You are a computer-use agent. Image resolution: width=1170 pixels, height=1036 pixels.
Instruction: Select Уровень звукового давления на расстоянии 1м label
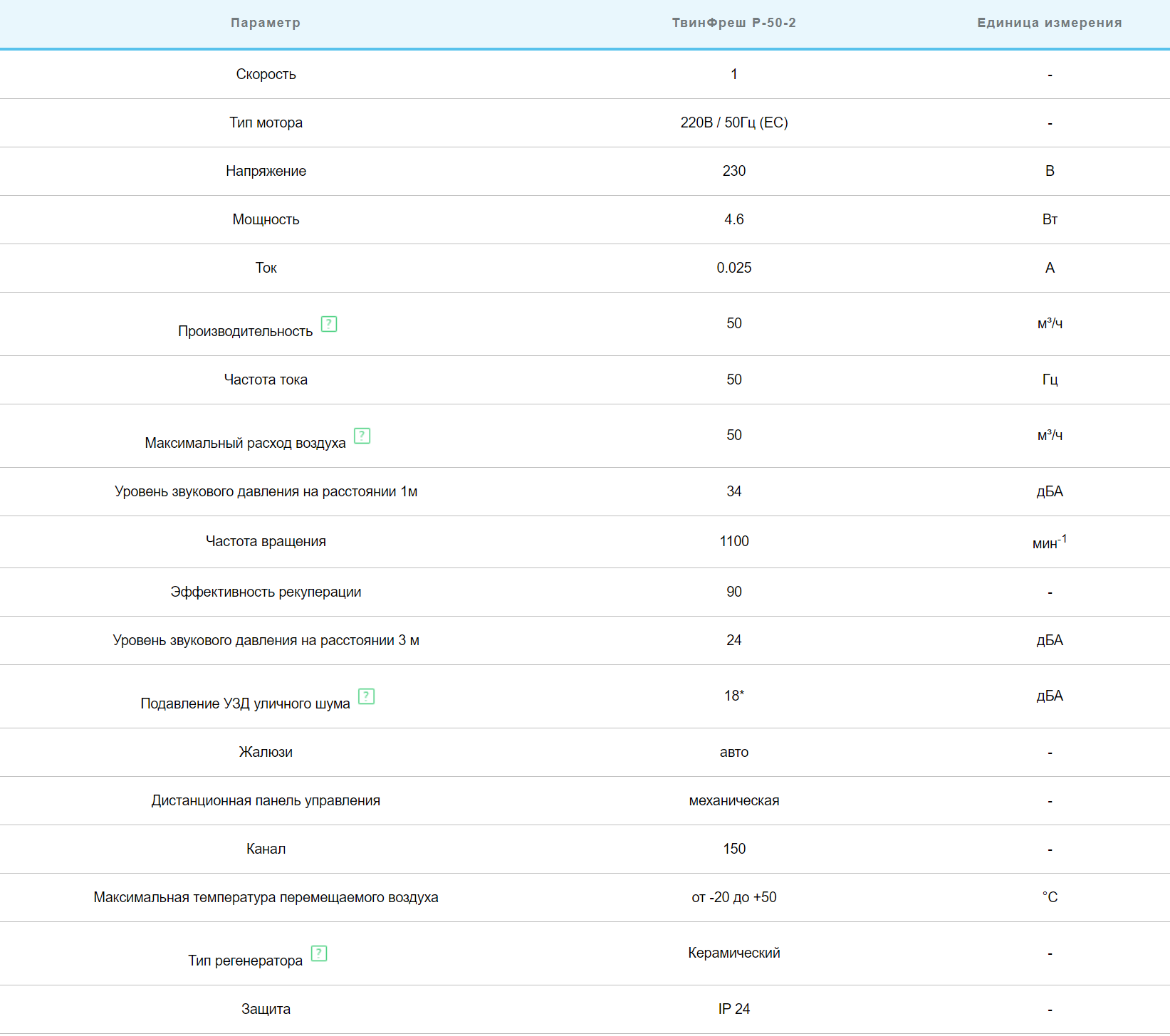point(266,491)
